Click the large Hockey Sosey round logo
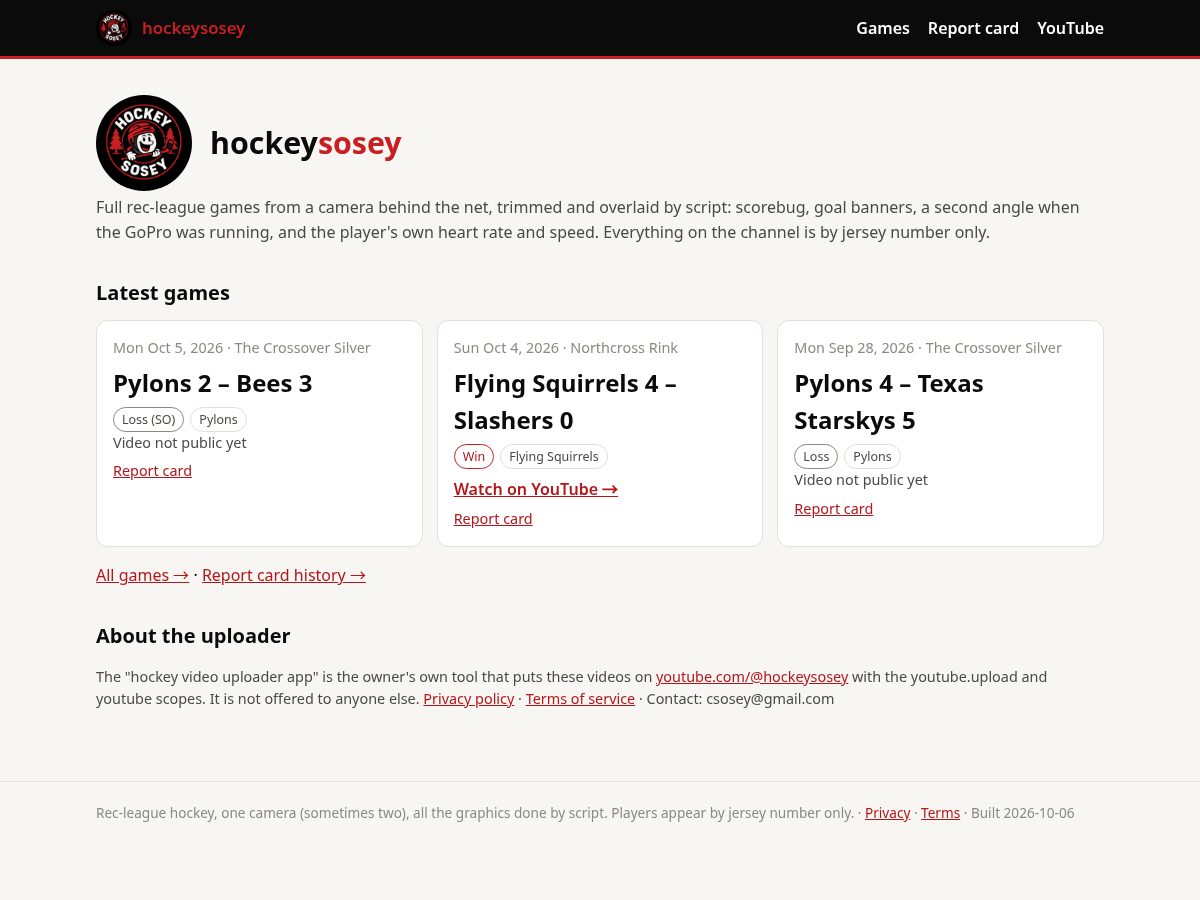Viewport: 1200px width, 900px height. [x=144, y=143]
